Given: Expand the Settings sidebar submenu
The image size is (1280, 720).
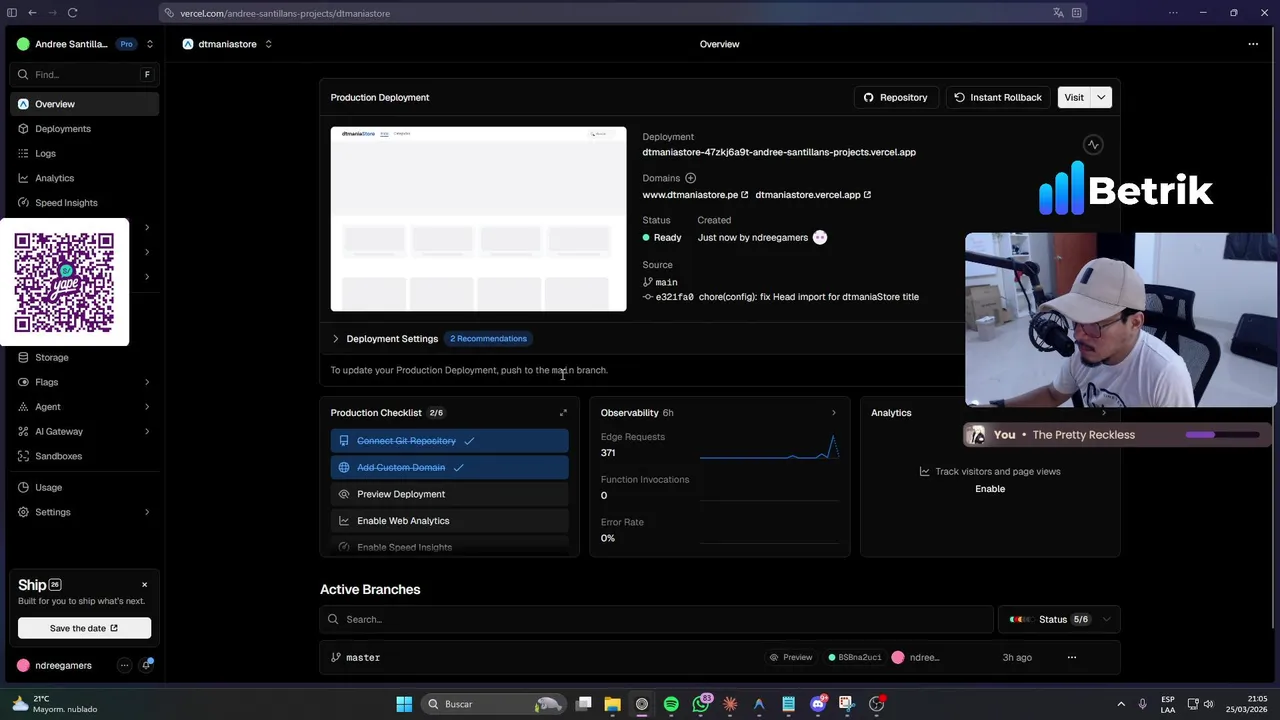Looking at the screenshot, I should click(x=147, y=512).
